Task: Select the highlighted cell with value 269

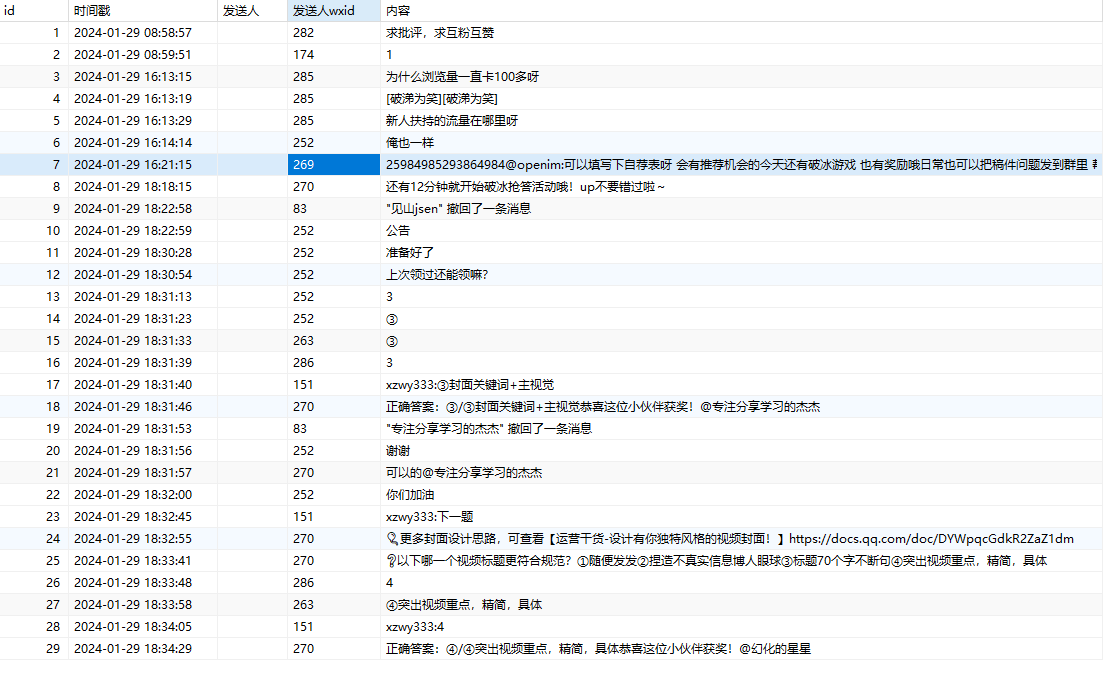Action: pos(333,165)
